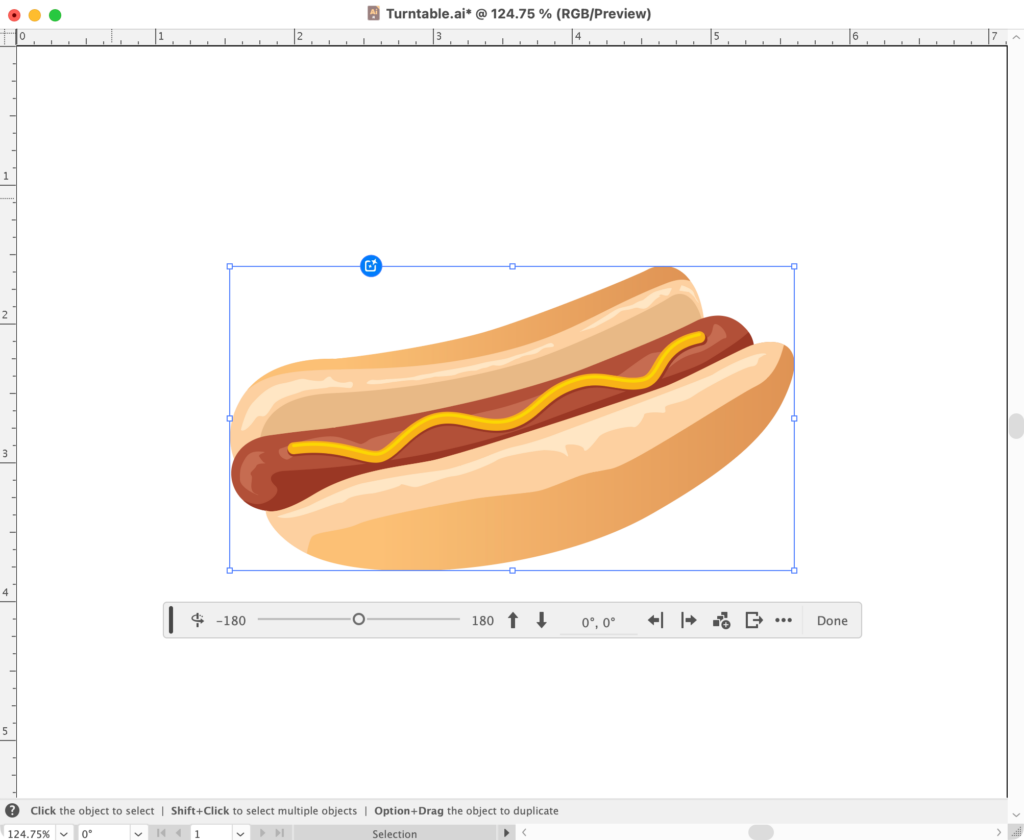The image size is (1024, 840).
Task: Click the down arrow to tilt the view downward
Action: coord(542,620)
